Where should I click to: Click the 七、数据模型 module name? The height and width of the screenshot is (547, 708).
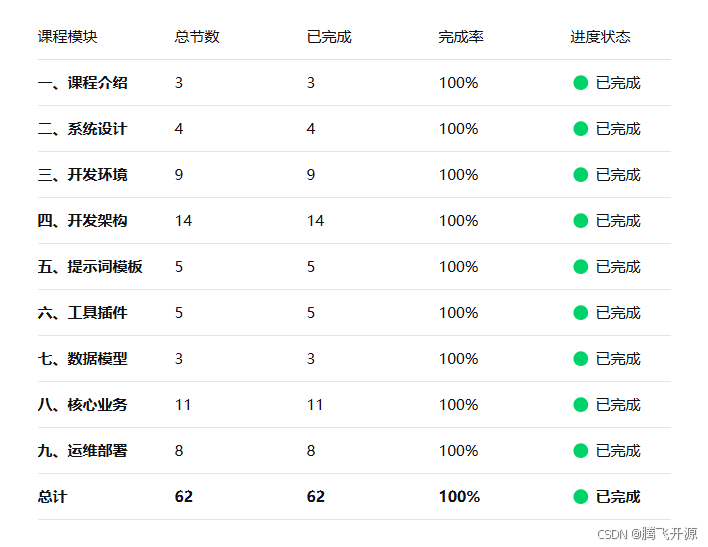(x=83, y=359)
